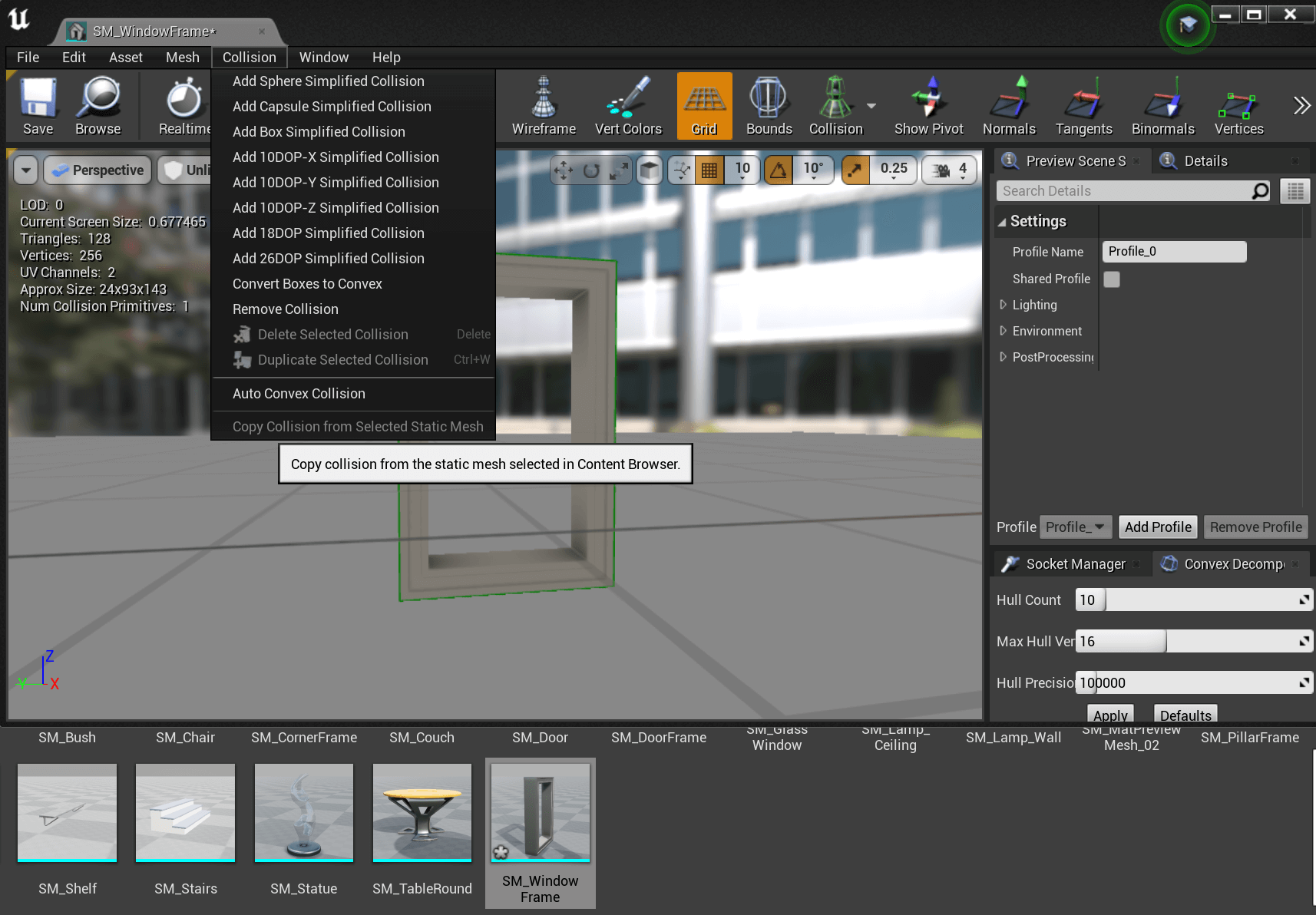Choose Auto Convex Collision menu entry

(x=299, y=394)
